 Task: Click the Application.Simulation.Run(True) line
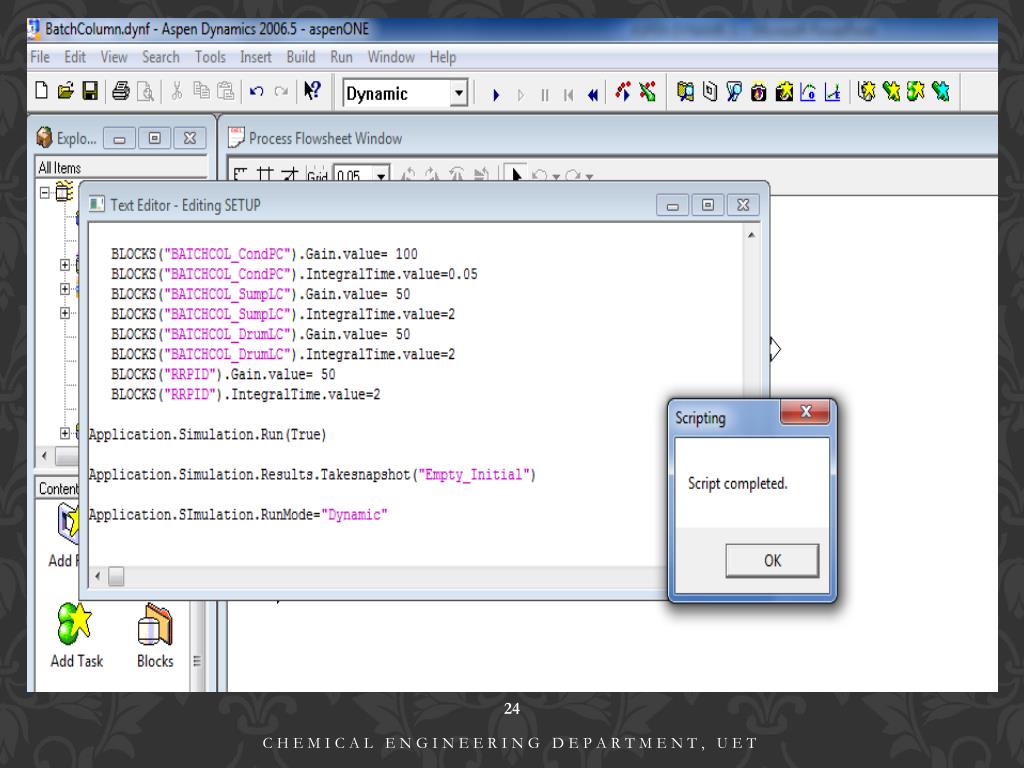coord(208,434)
